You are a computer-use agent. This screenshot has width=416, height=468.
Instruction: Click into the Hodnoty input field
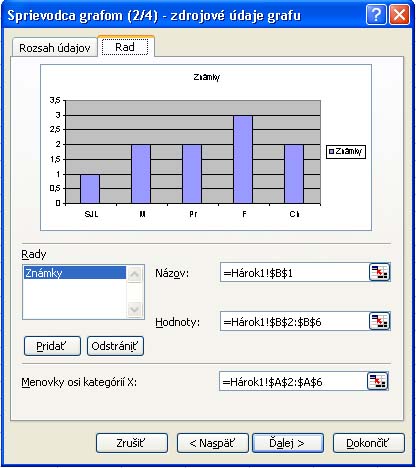(295, 321)
